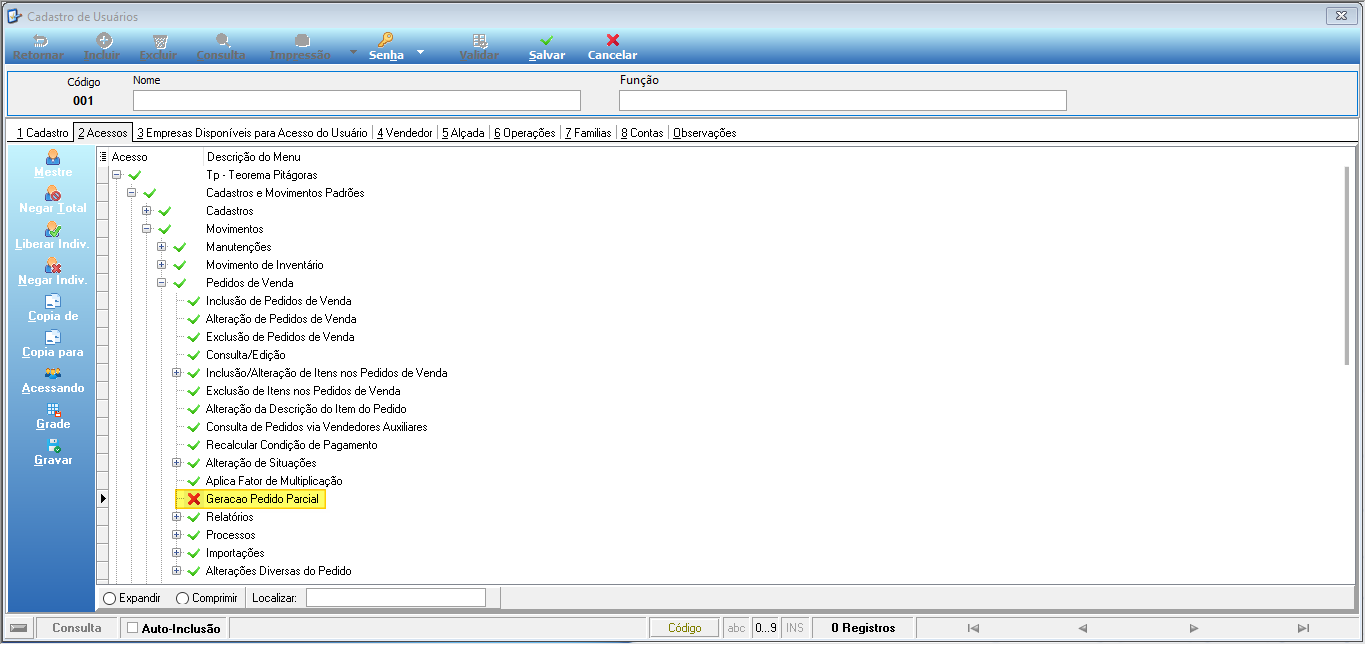Click the Incluir toolbar icon
The image size is (1366, 645).
(x=104, y=40)
